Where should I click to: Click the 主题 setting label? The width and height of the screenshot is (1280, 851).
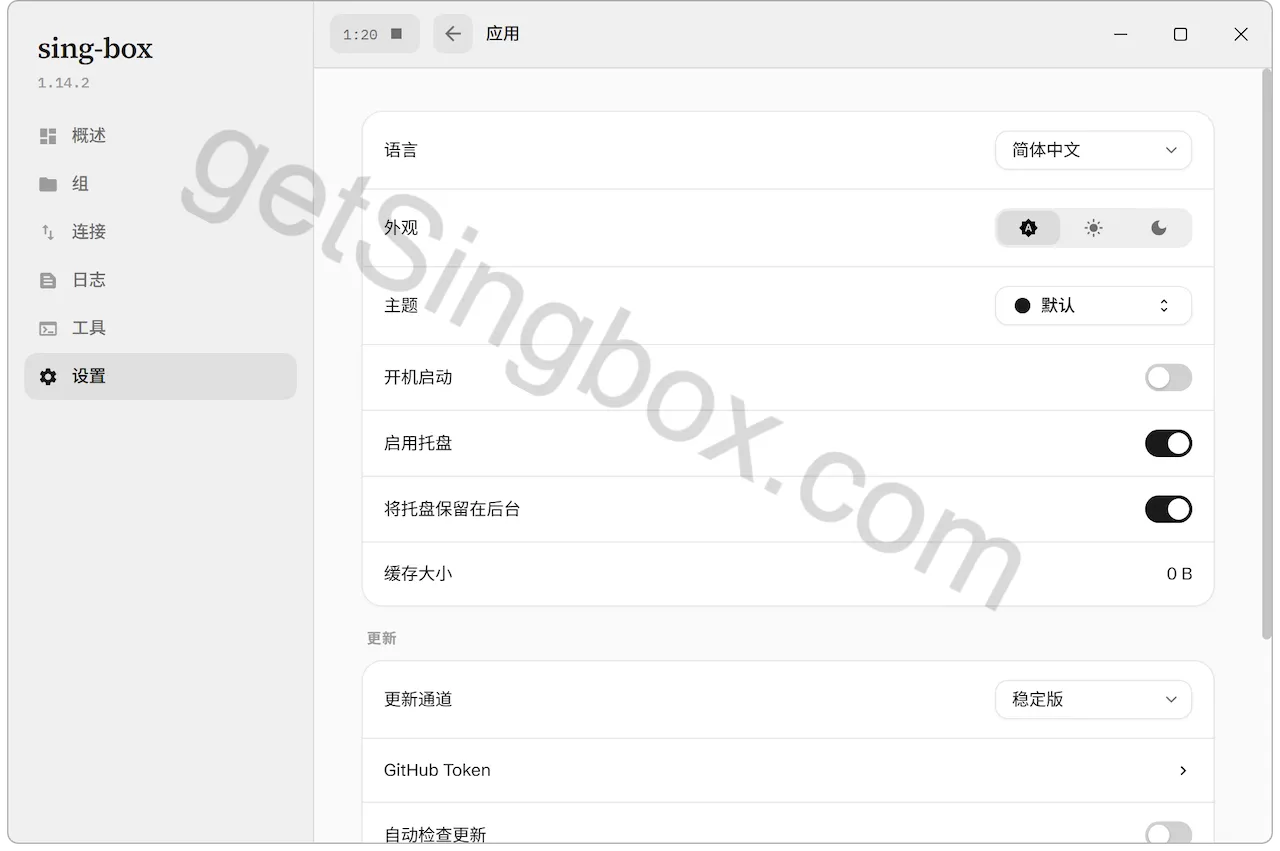tap(401, 306)
